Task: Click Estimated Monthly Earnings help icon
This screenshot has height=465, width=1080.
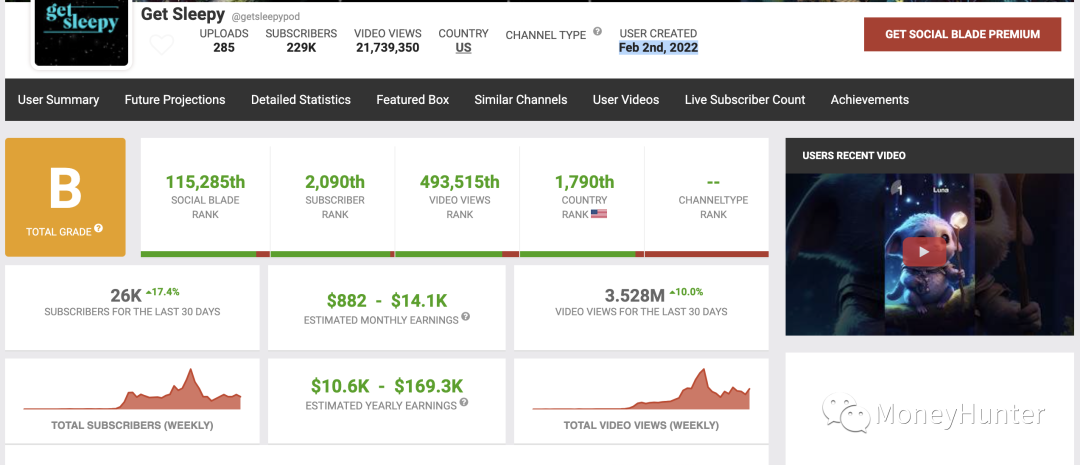Action: 466,317
